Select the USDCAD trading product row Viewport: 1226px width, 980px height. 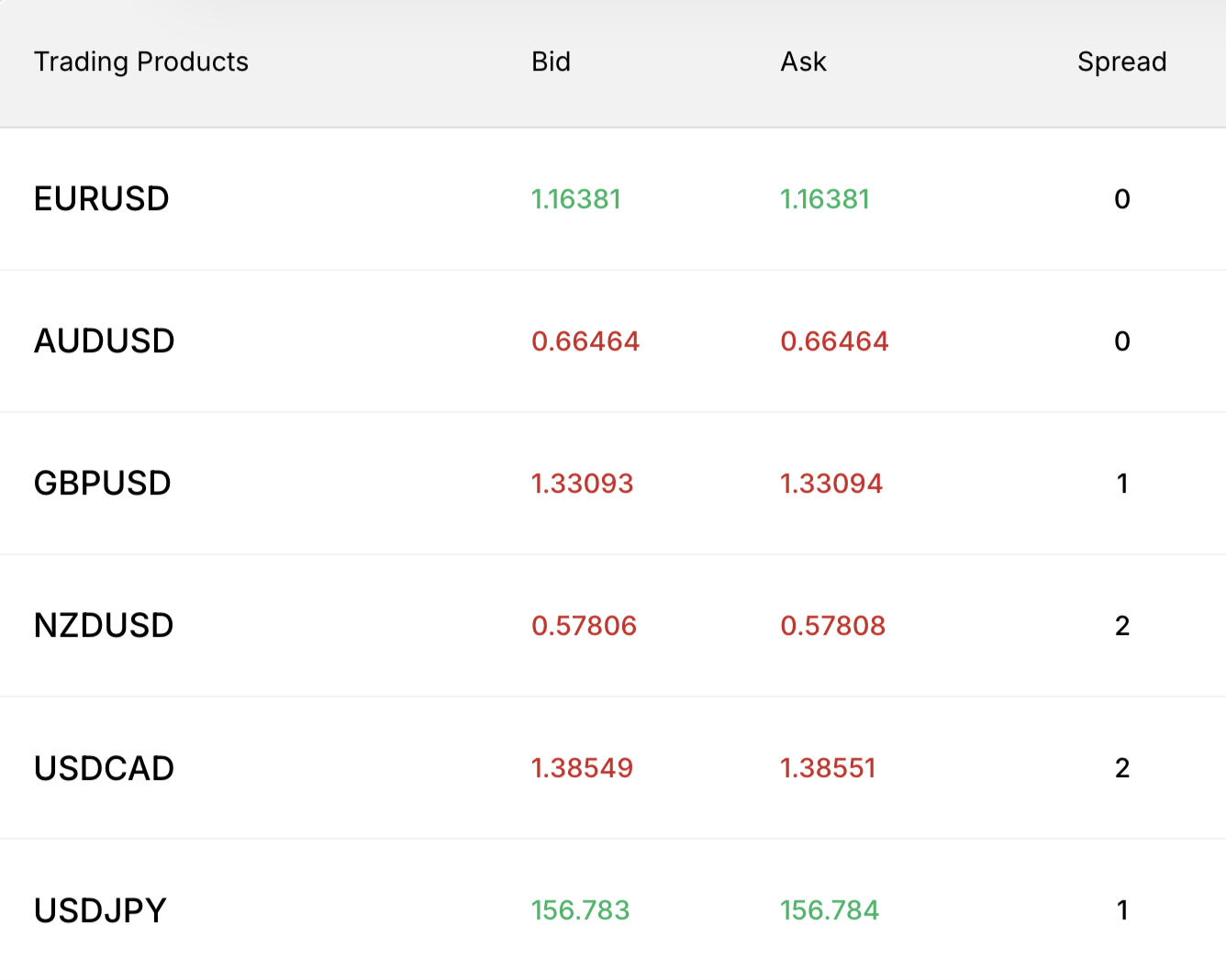tap(103, 768)
